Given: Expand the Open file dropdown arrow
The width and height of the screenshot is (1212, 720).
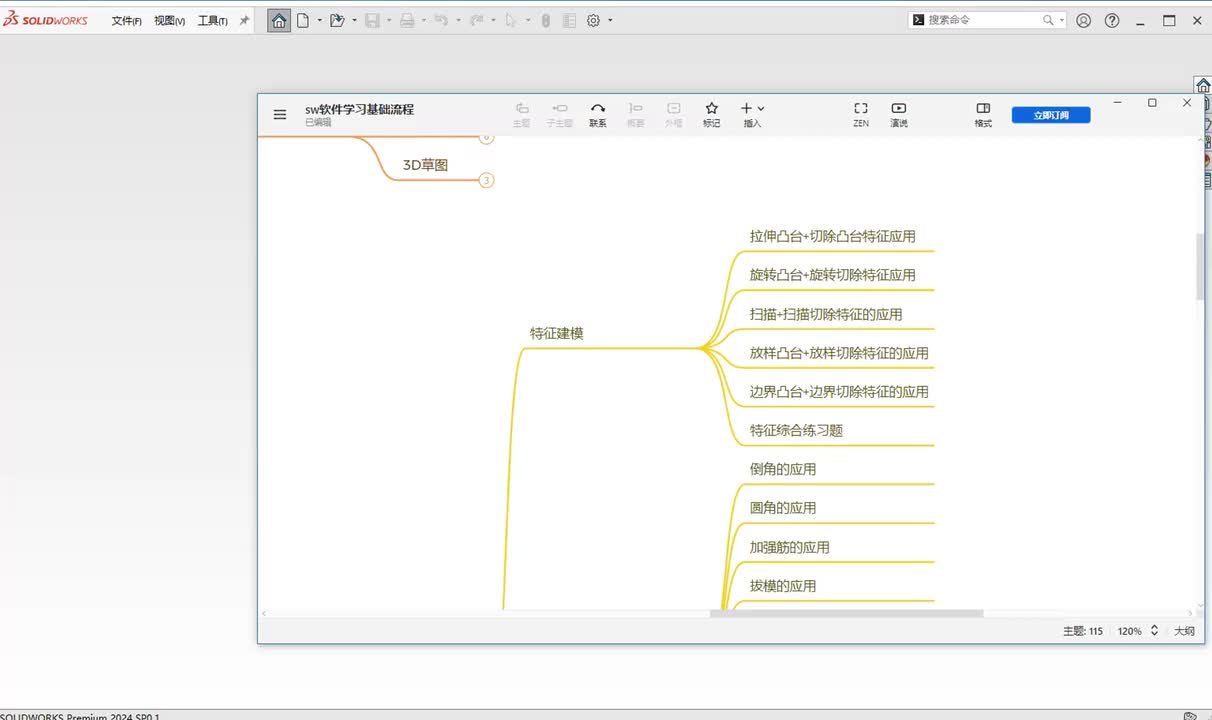Looking at the screenshot, I should 354,20.
